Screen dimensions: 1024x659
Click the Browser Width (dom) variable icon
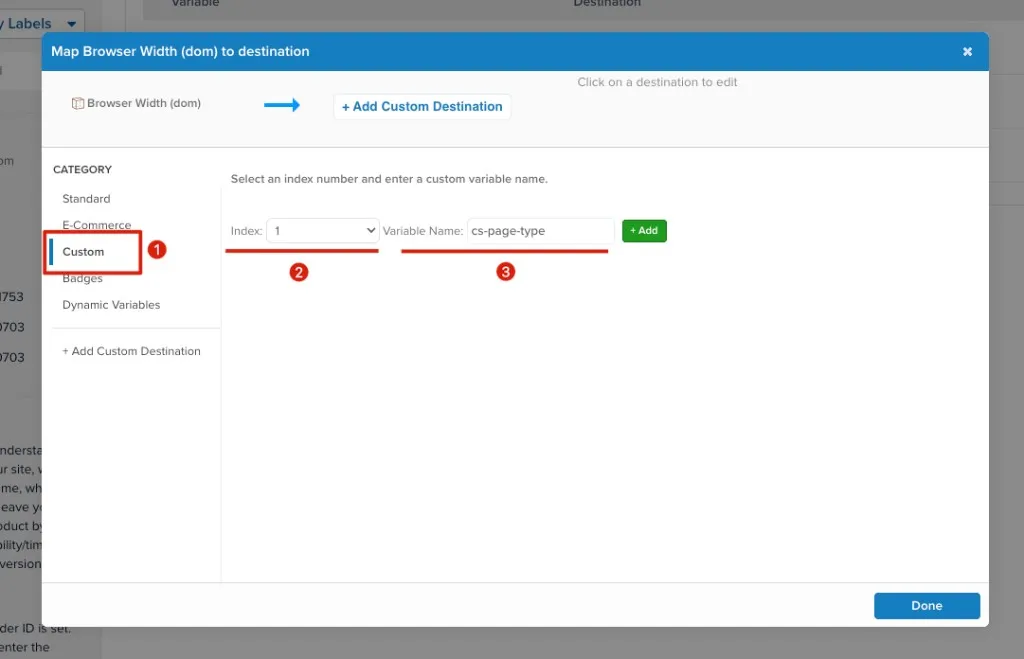click(x=78, y=103)
